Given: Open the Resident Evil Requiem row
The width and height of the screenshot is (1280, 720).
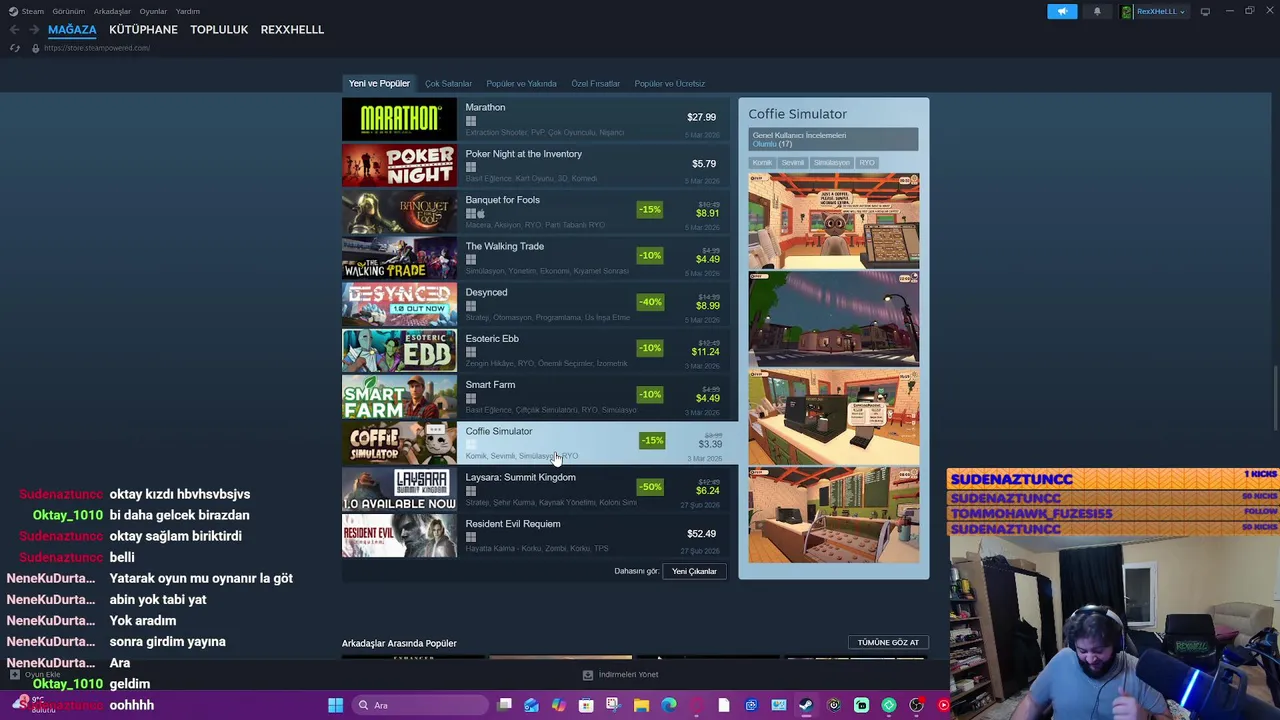Looking at the screenshot, I should coord(536,535).
